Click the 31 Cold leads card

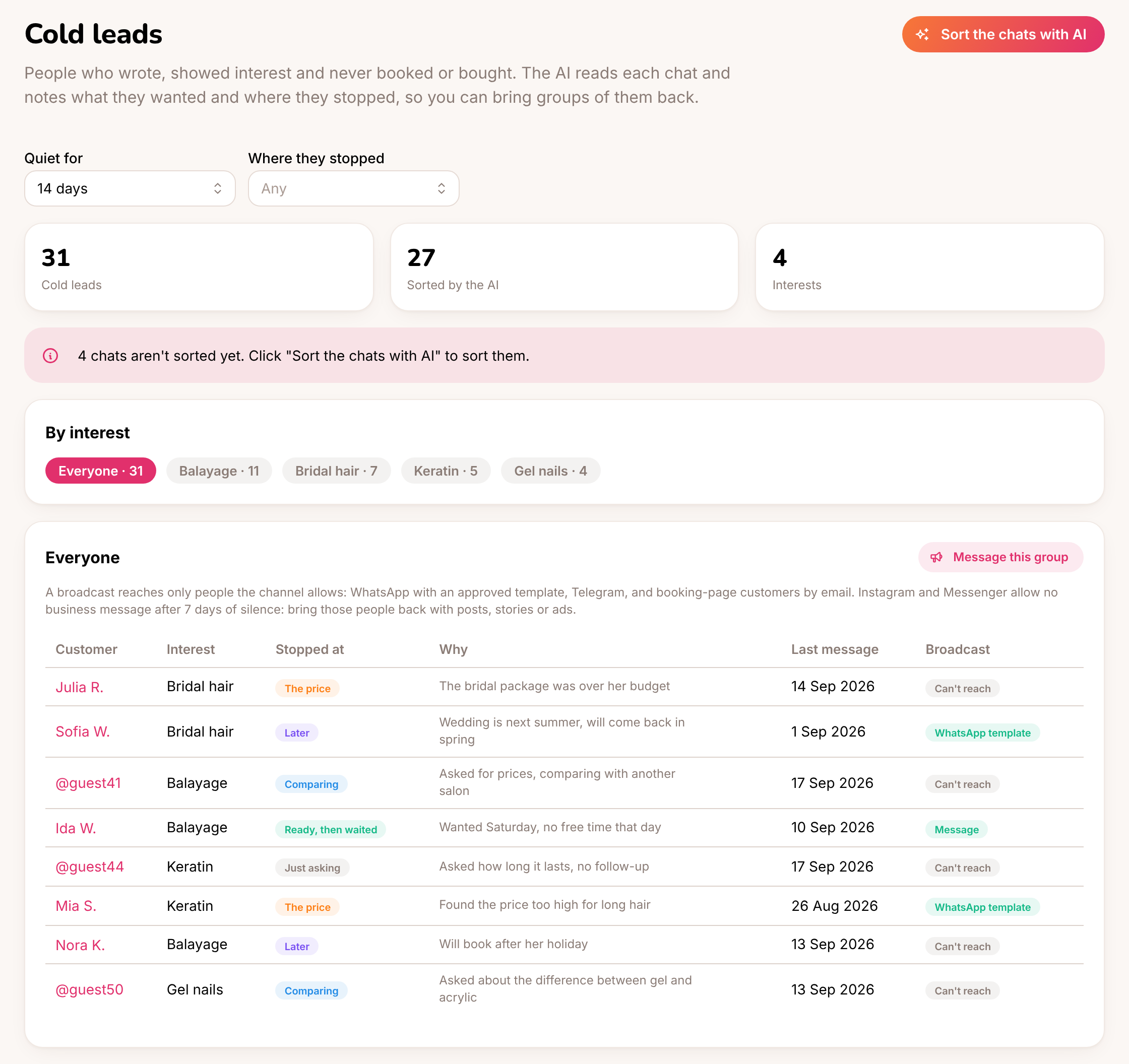(x=199, y=267)
